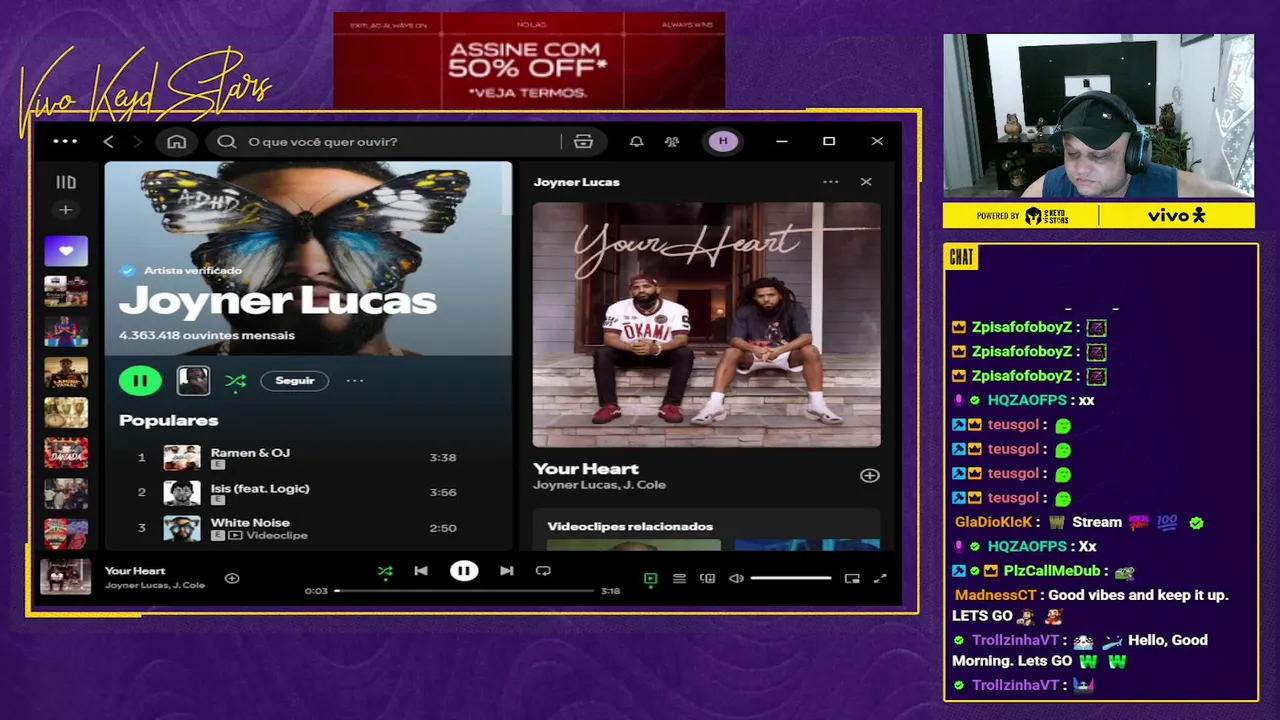Open the friend activity icon
Screen dimensions: 1280x720
(672, 142)
